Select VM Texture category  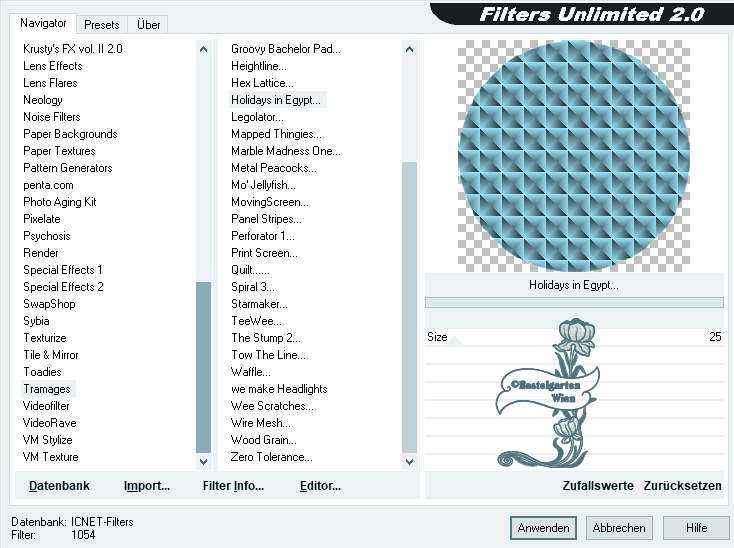(50, 457)
